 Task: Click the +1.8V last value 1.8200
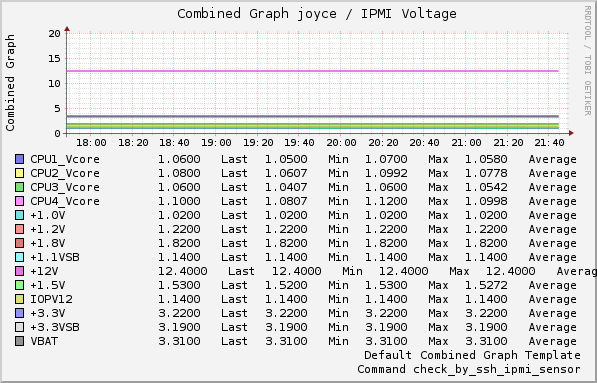pos(179,243)
